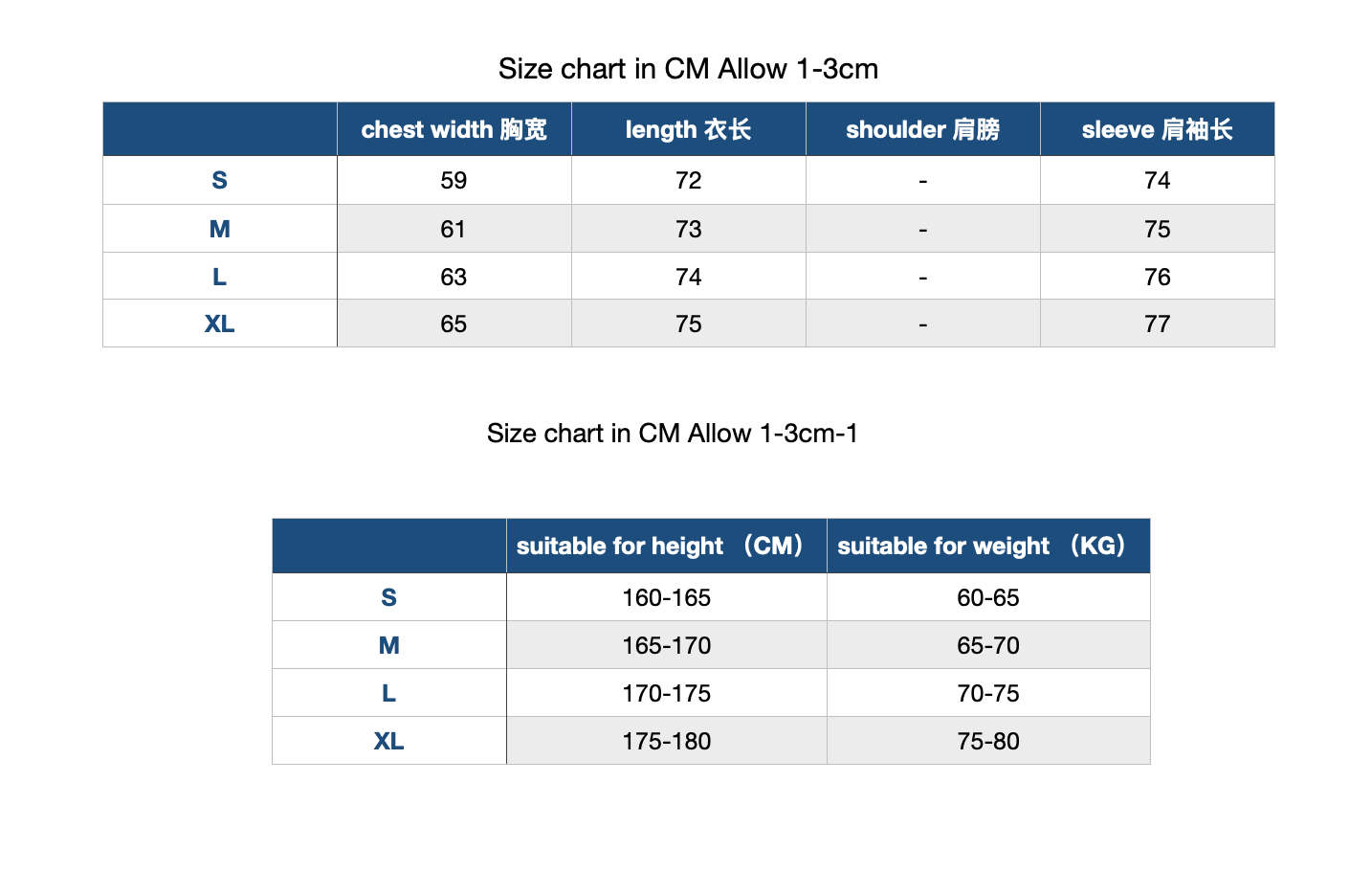Viewport: 1372px width, 871px height.
Task: Select the 'chest width 胸宽' column header
Action: click(454, 129)
